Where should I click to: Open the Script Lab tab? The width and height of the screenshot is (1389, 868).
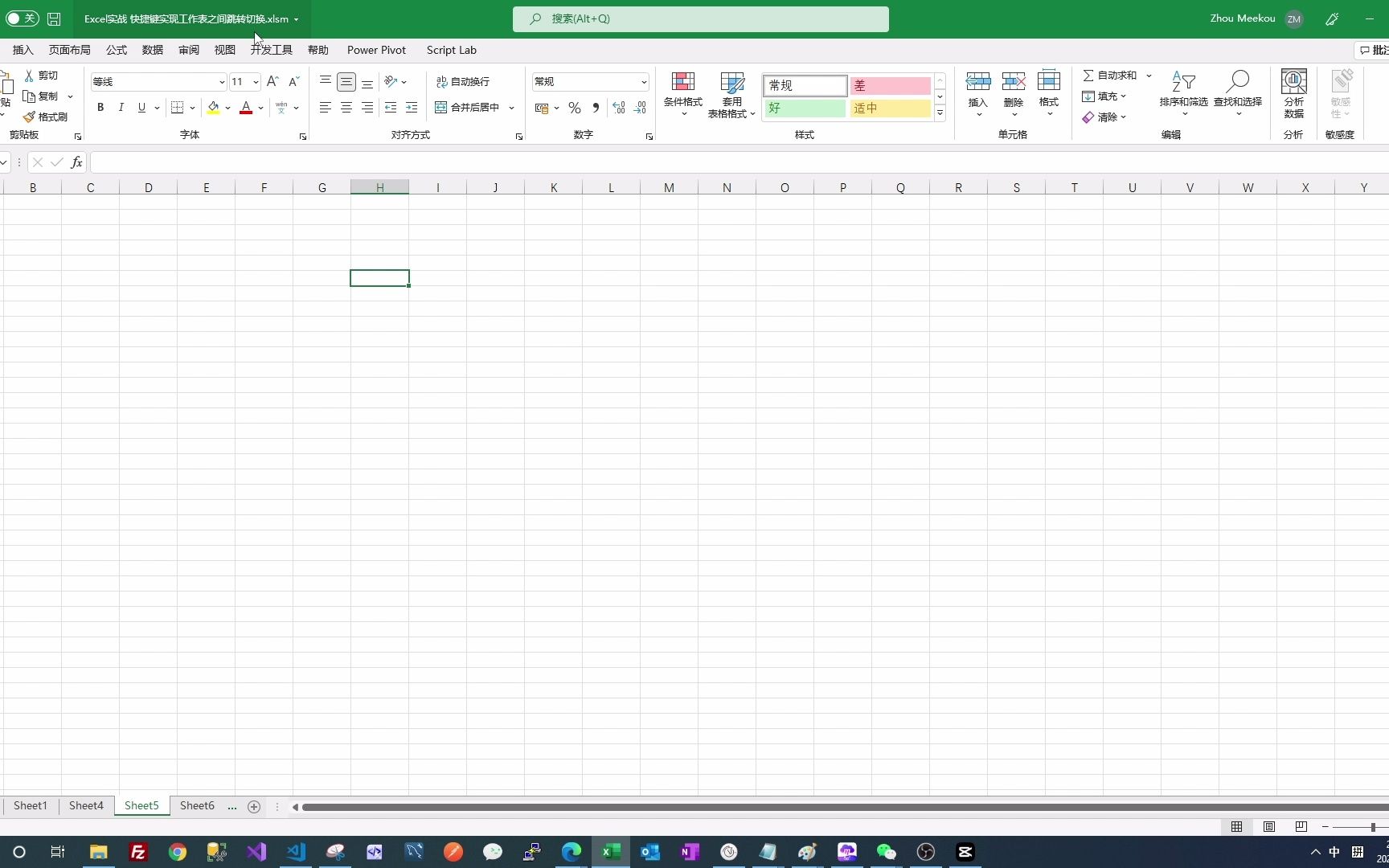452,50
